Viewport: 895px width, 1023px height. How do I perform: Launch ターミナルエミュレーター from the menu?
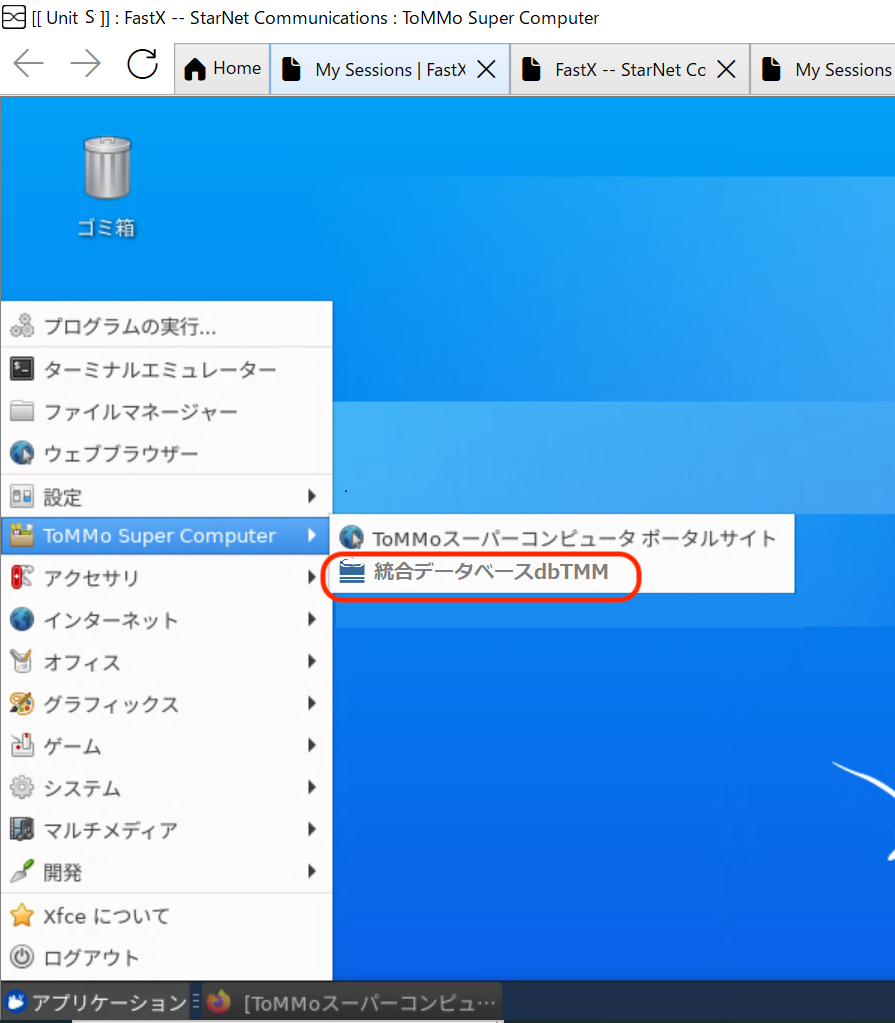(166, 369)
